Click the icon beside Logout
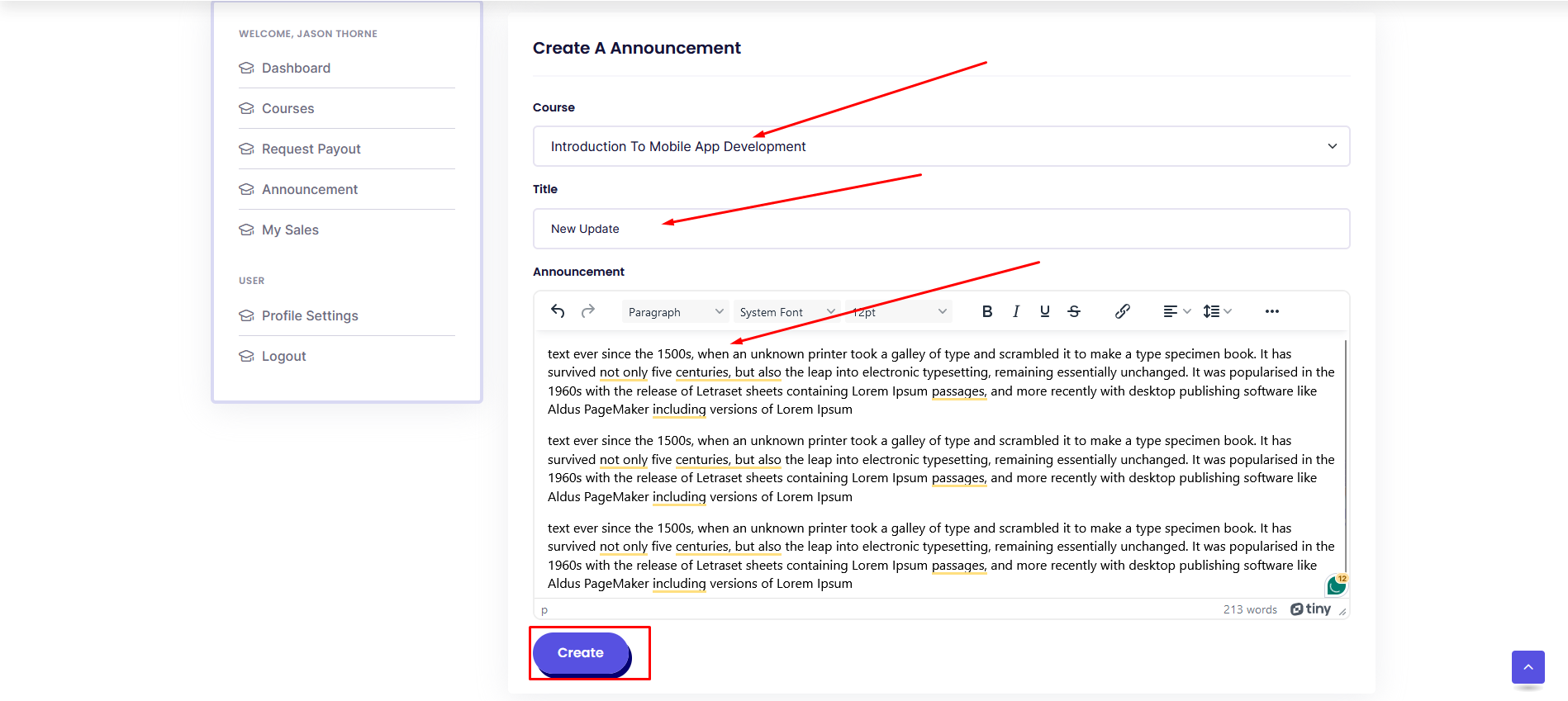Viewport: 1568px width, 701px height. (x=246, y=356)
